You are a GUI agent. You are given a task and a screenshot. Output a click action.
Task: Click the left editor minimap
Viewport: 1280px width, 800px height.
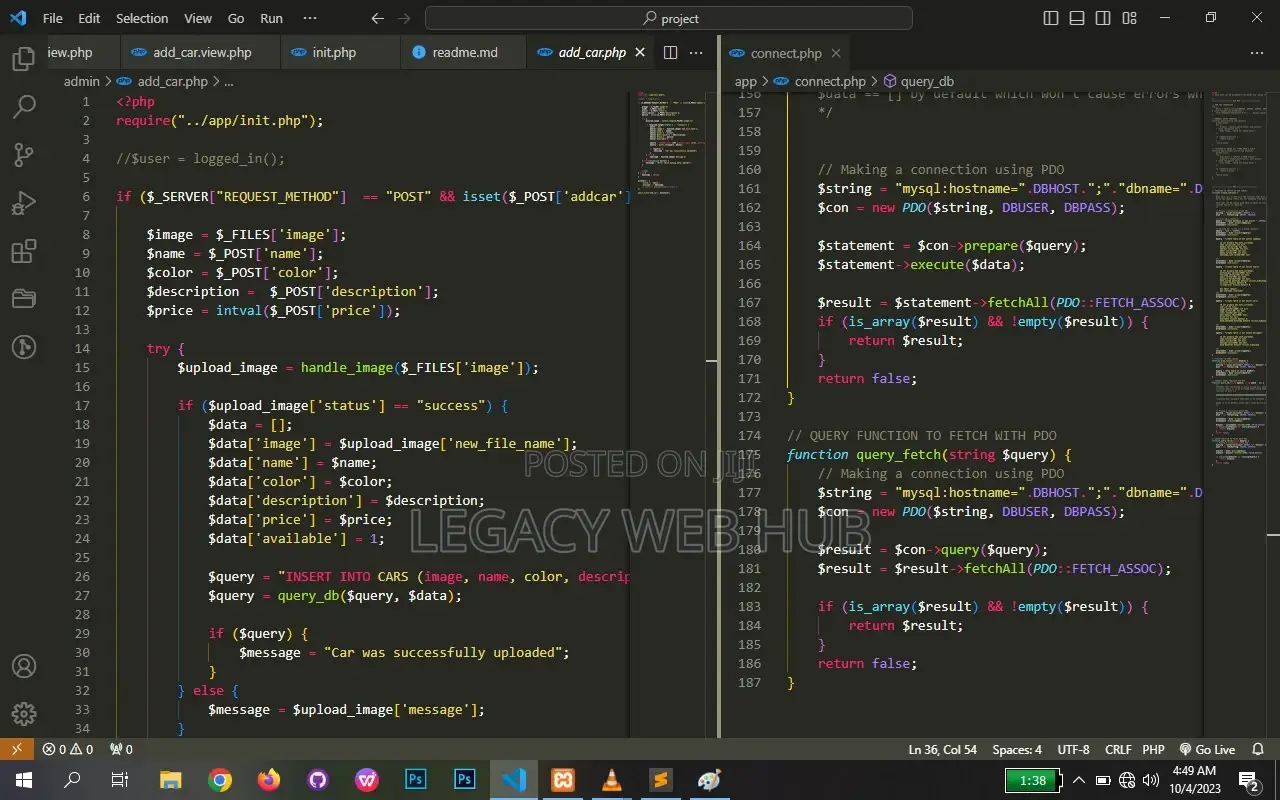pyautogui.click(x=672, y=413)
